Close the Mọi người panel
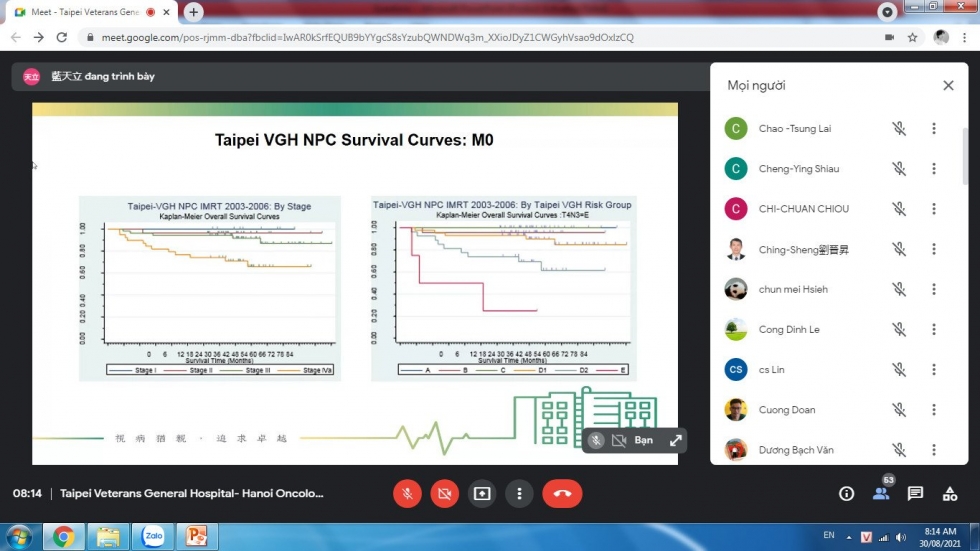 click(x=948, y=86)
